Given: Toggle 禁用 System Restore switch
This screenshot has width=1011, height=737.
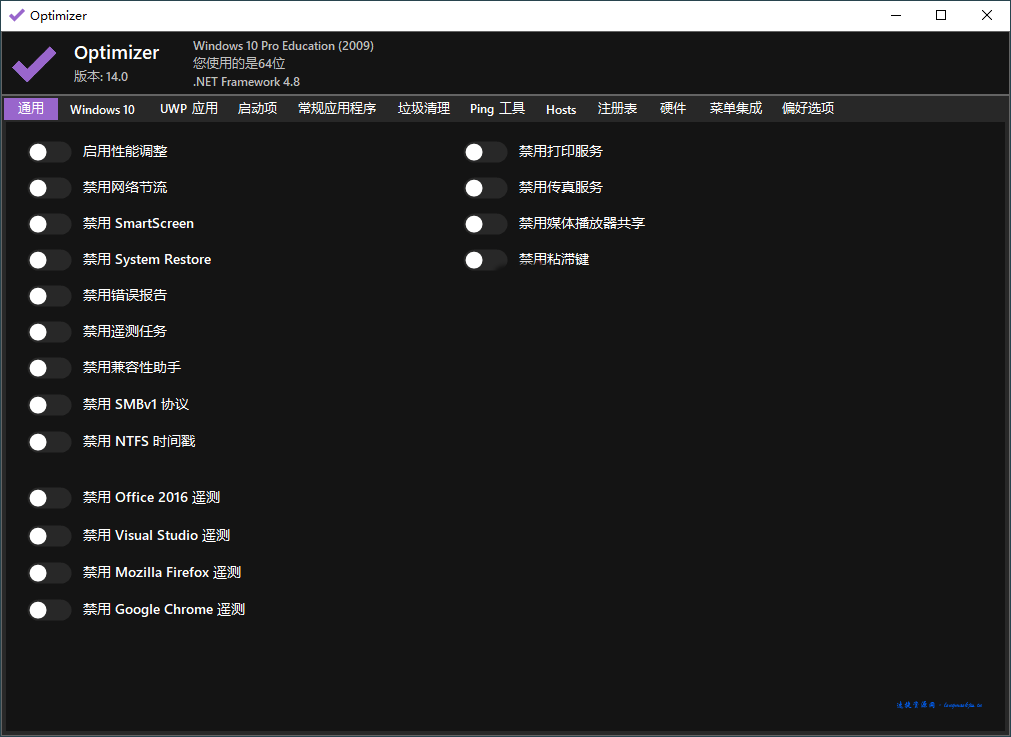Looking at the screenshot, I should coord(50,260).
